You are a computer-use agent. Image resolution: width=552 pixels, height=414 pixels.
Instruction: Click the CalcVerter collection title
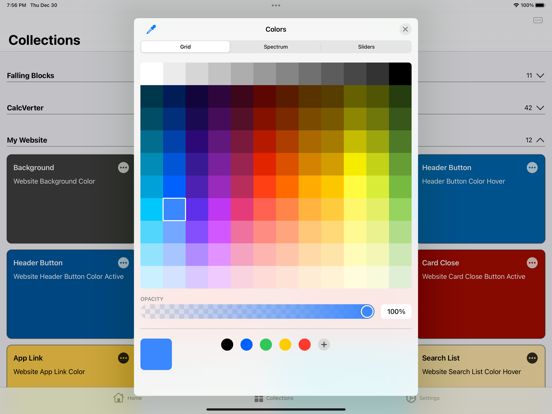[25, 108]
